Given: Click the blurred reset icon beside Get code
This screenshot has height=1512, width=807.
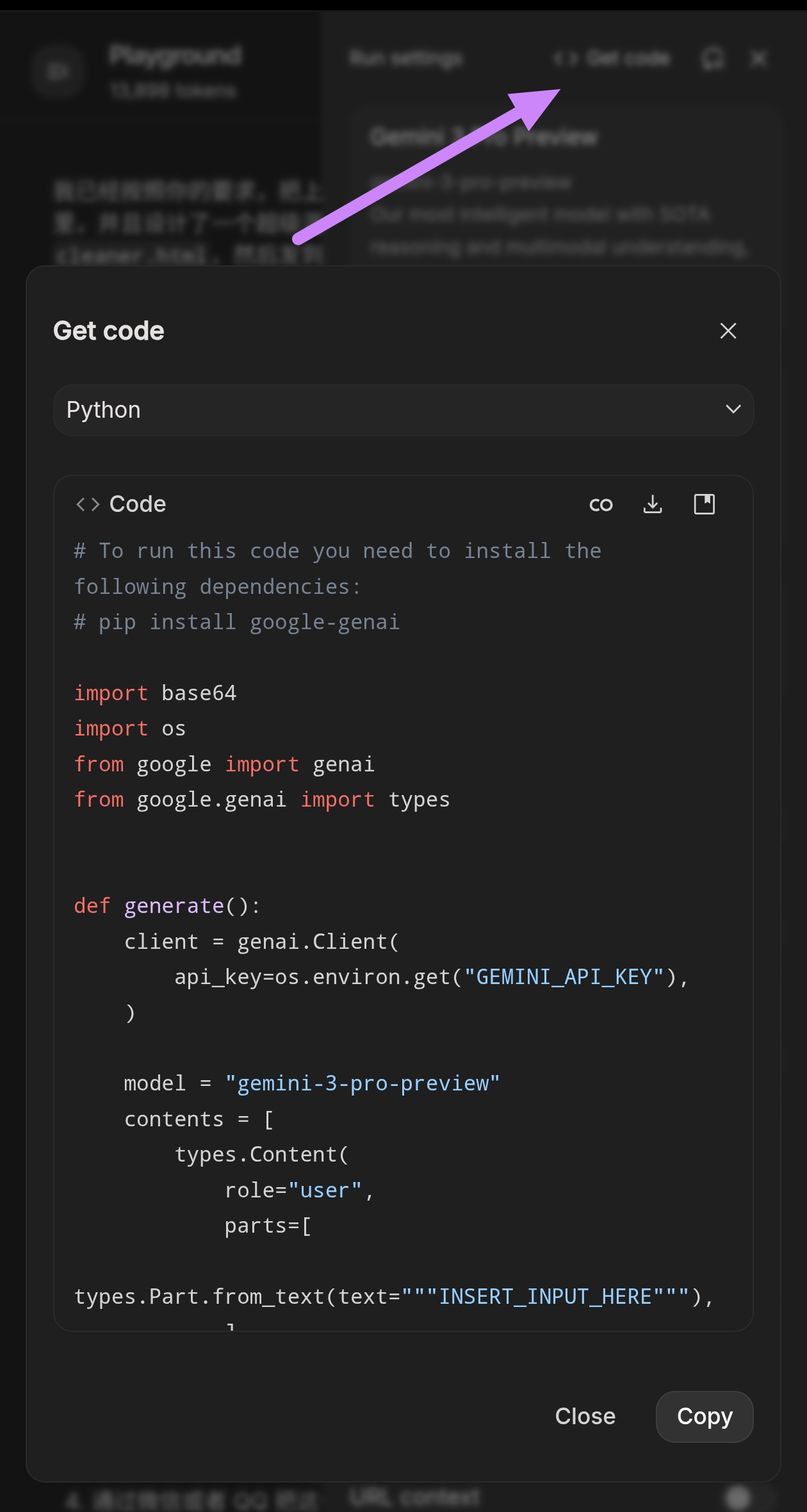Looking at the screenshot, I should point(712,59).
